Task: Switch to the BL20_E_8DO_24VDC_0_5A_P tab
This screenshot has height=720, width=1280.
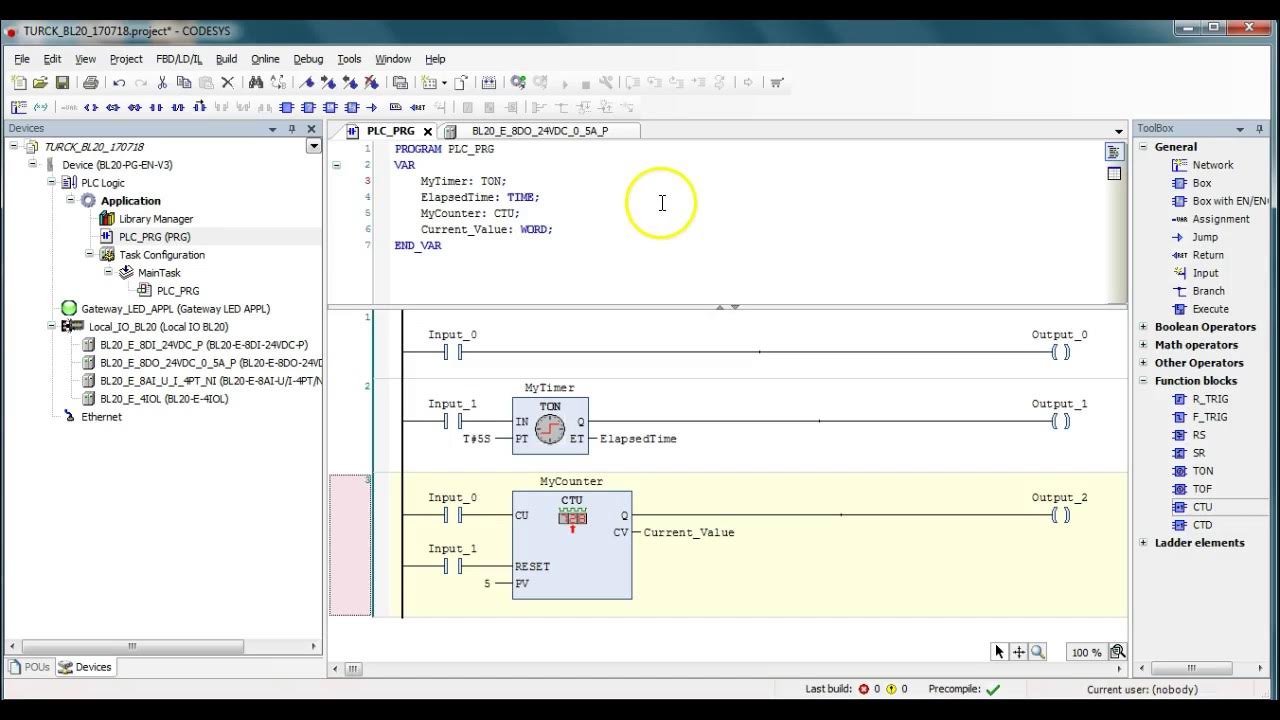Action: tap(540, 131)
